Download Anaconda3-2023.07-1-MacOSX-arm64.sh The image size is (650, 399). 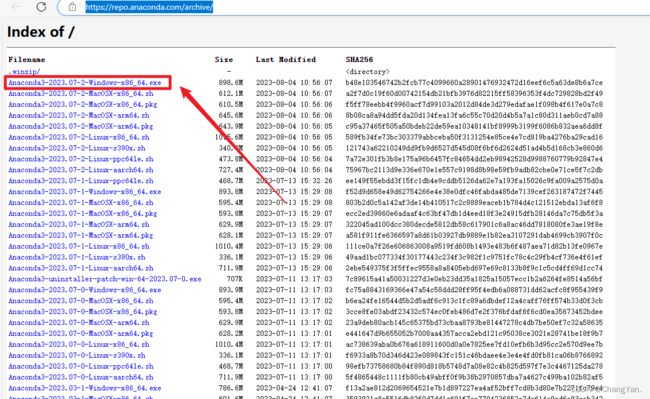pos(79,225)
